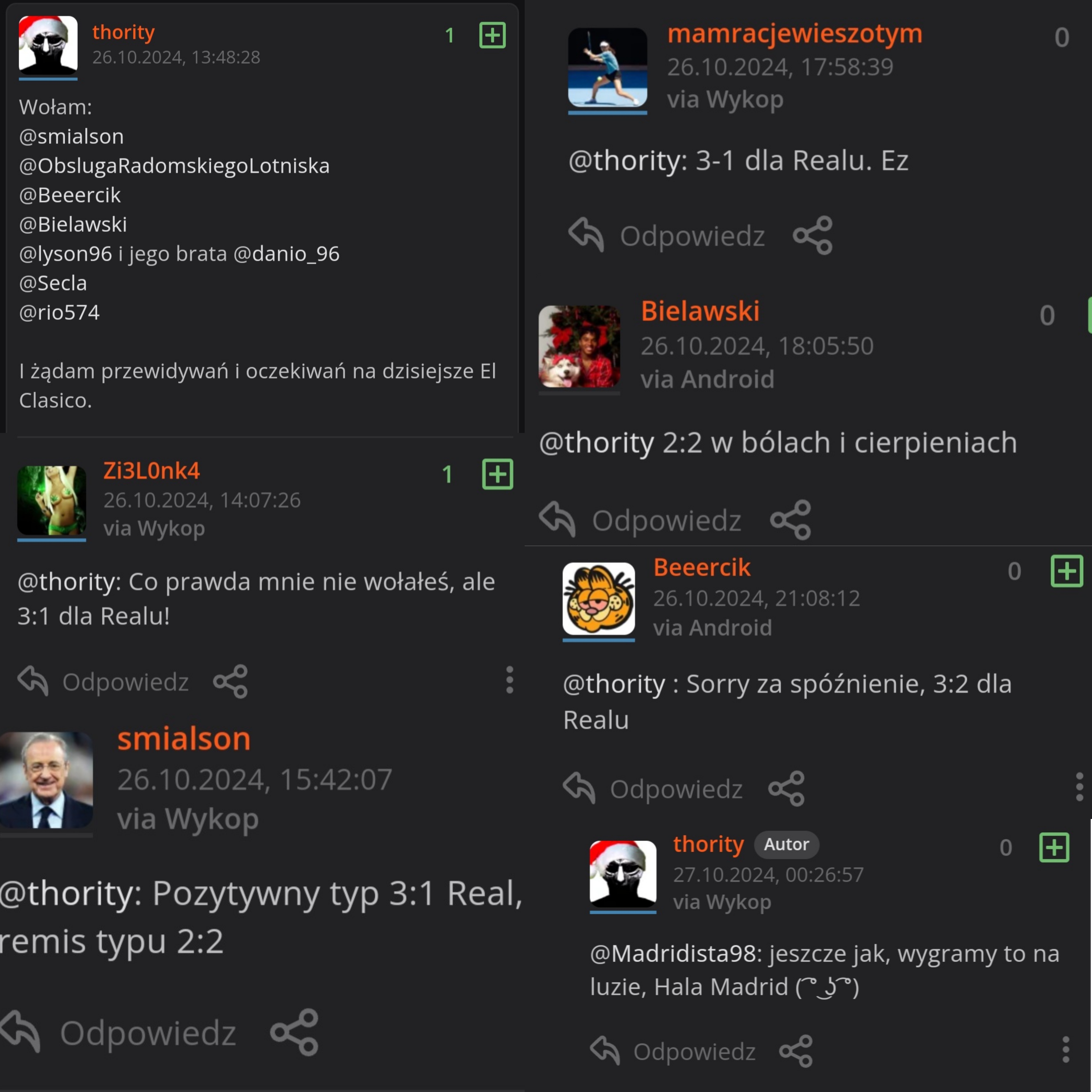Viewport: 1092px width, 1092px height.
Task: Open the @danio_96 mention link
Action: pyautogui.click(x=287, y=254)
